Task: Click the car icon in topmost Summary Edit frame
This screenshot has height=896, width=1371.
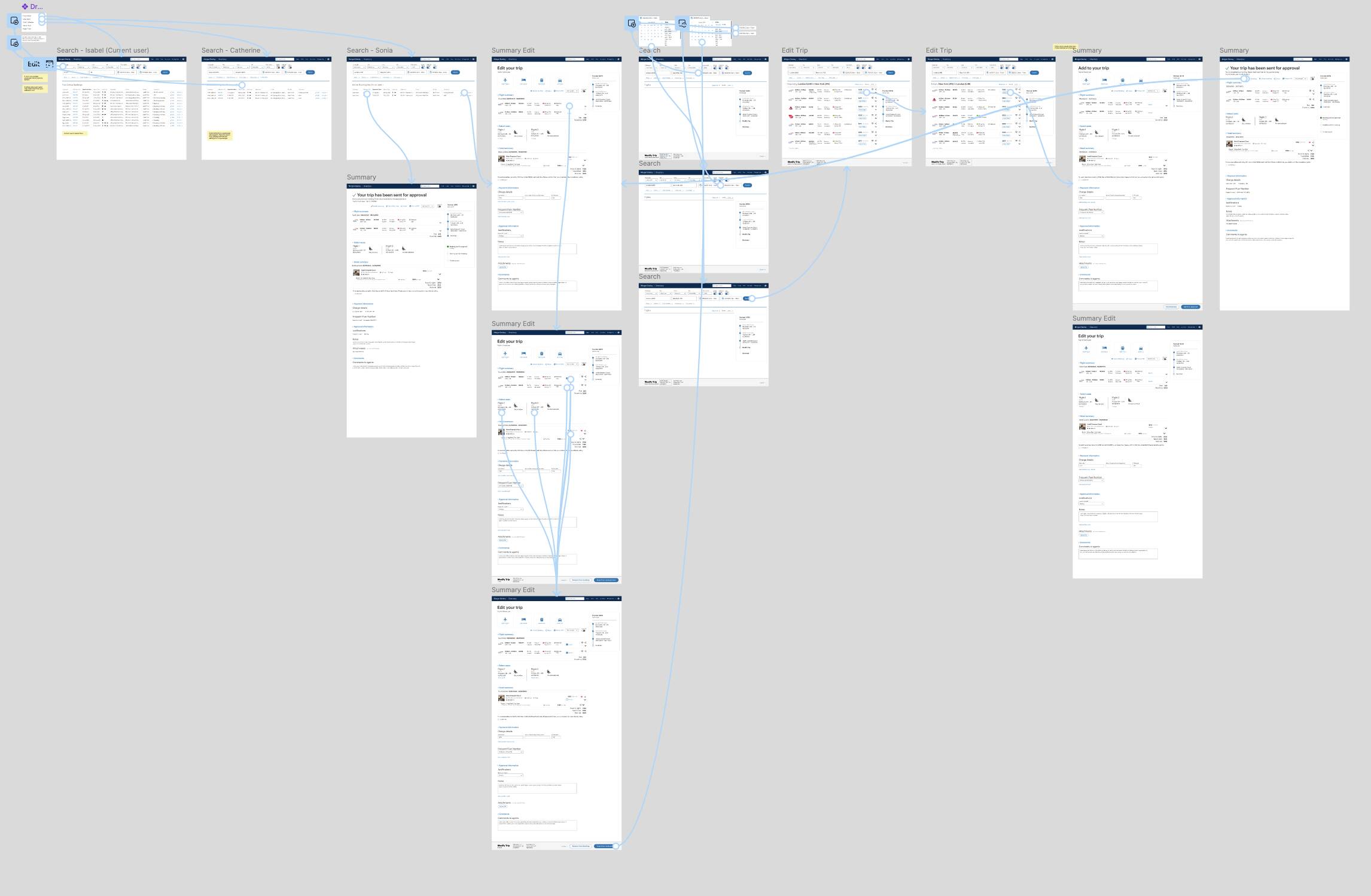Action: click(x=560, y=80)
